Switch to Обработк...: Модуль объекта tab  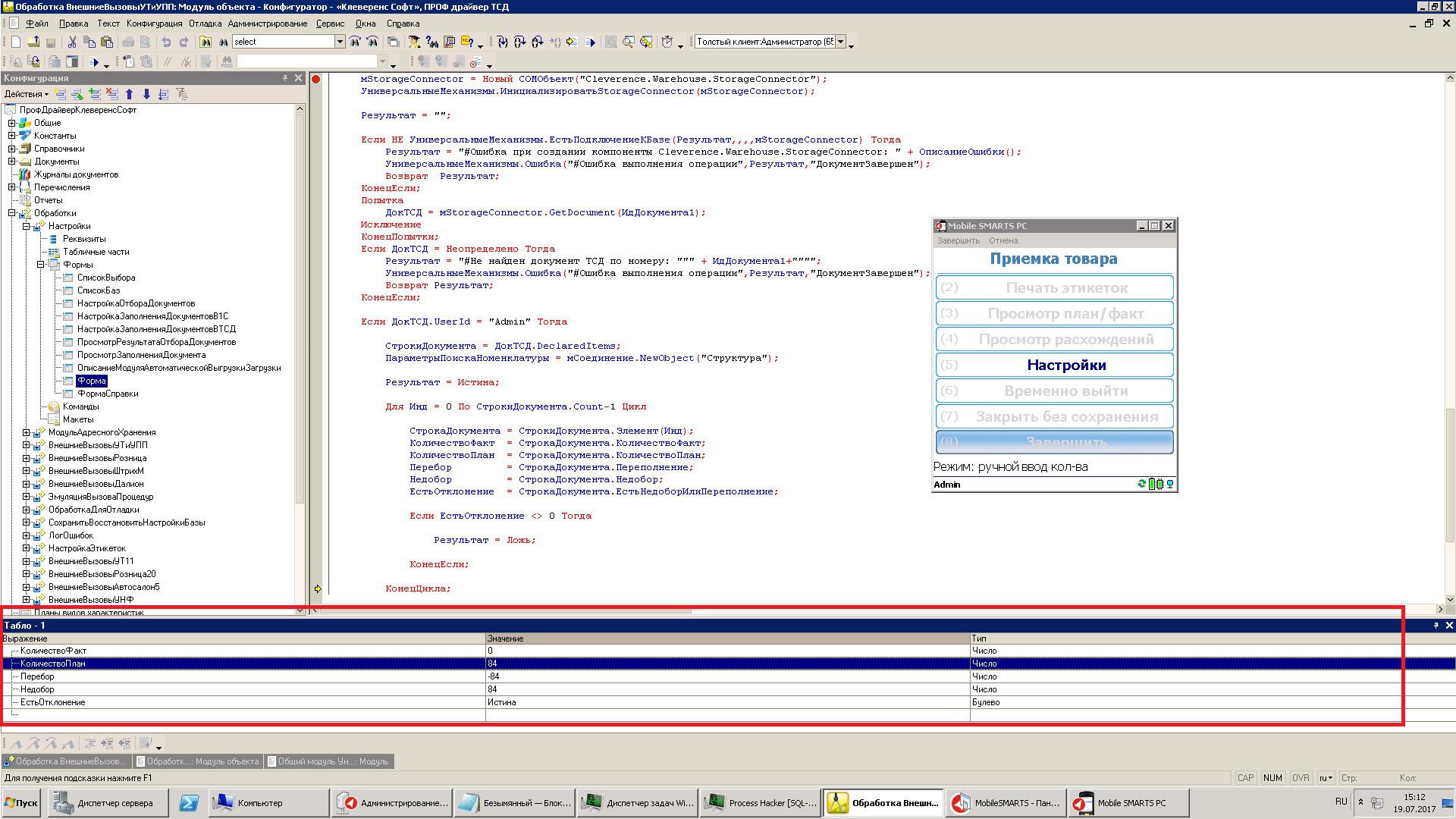pyautogui.click(x=197, y=761)
